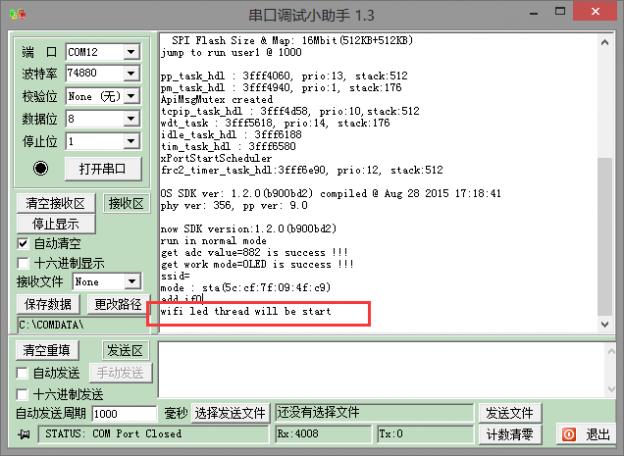This screenshot has height=456, width=624.
Task: Uncheck 自动清空 checkbox
Action: point(23,243)
